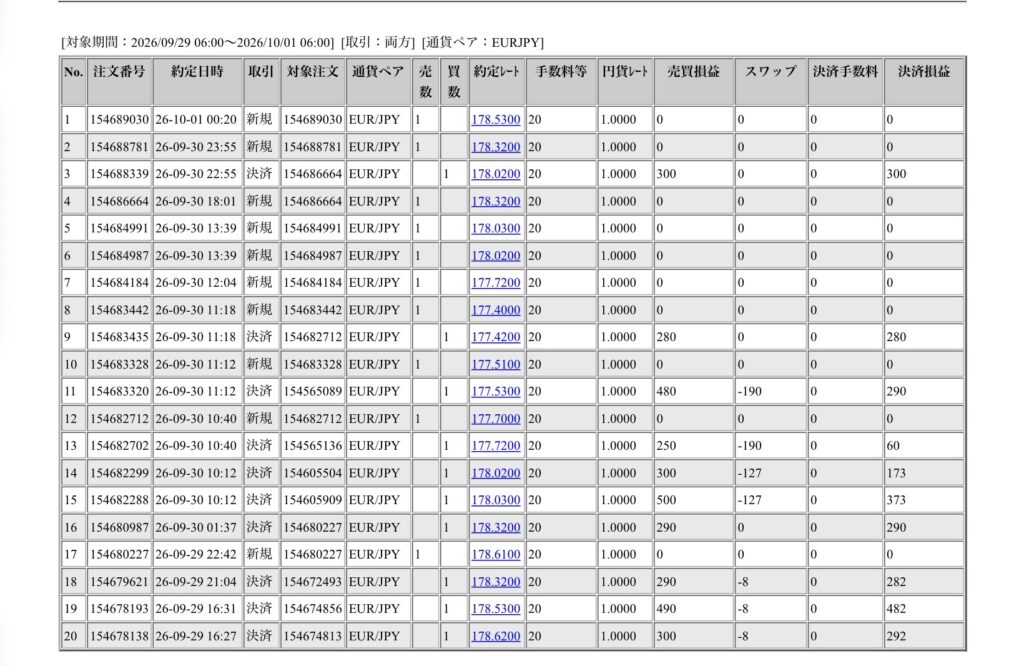Image resolution: width=1024 pixels, height=666 pixels.
Task: Select date cell 26-09-29 22:42
Action: tap(196, 554)
